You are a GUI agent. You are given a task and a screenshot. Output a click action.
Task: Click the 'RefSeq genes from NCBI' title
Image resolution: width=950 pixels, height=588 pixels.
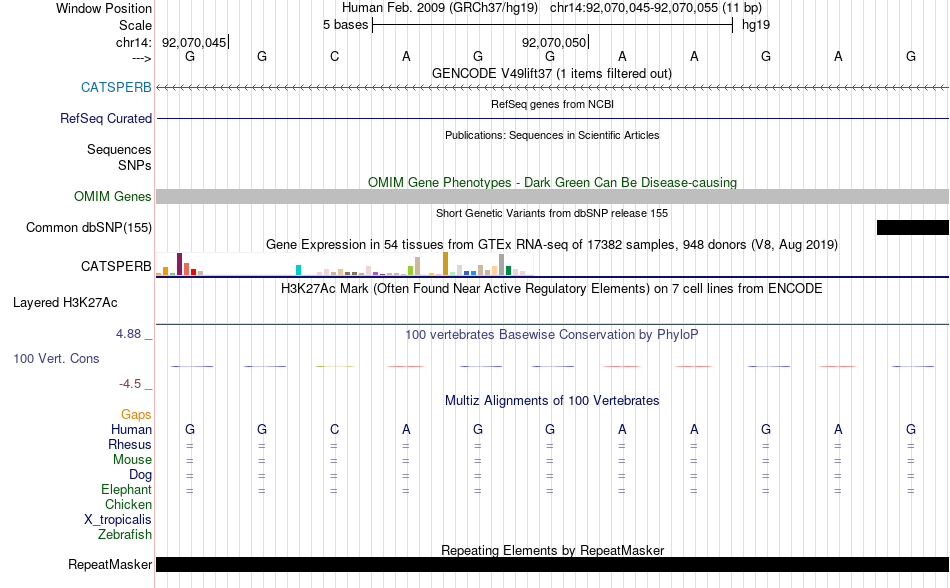(x=552, y=104)
